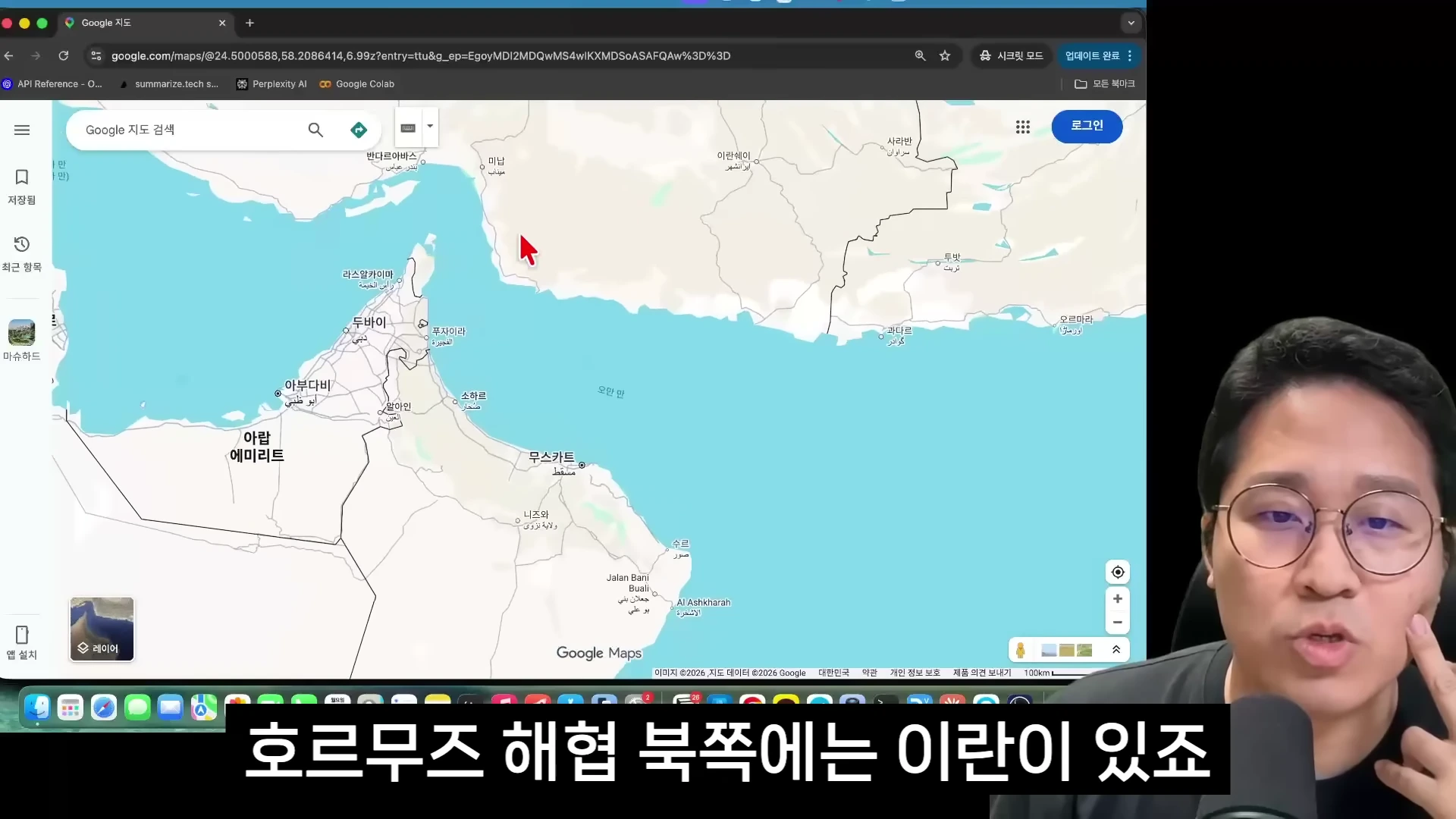
Task: Center map on my location
Action: coord(1118,572)
